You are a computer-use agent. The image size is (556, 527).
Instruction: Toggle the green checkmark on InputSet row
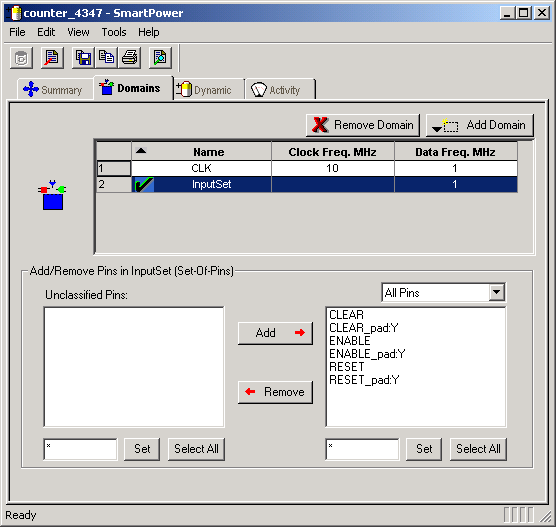[x=144, y=185]
